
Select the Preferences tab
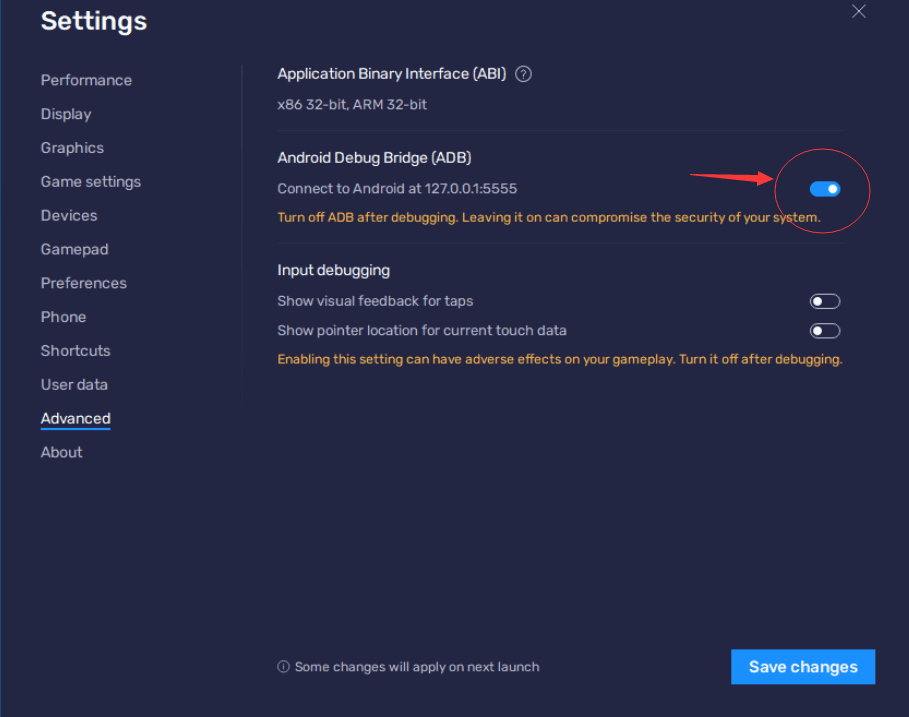83,283
